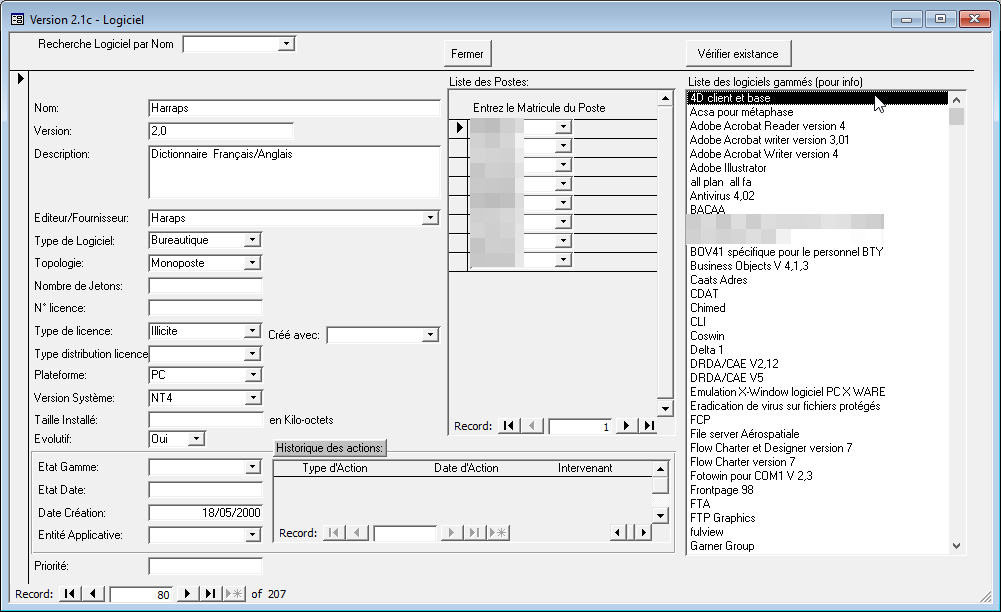Open the window icon in the title bar
The height and width of the screenshot is (612, 1001).
coord(17,19)
